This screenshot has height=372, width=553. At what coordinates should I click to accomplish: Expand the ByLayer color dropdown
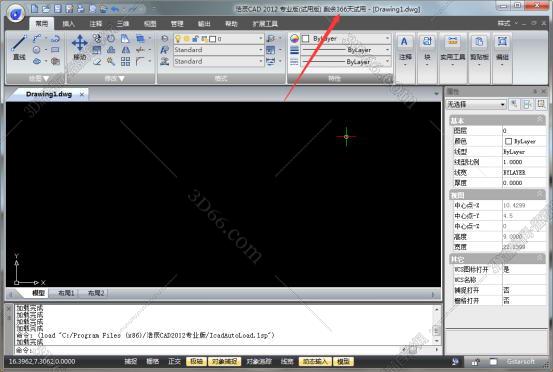click(346, 38)
